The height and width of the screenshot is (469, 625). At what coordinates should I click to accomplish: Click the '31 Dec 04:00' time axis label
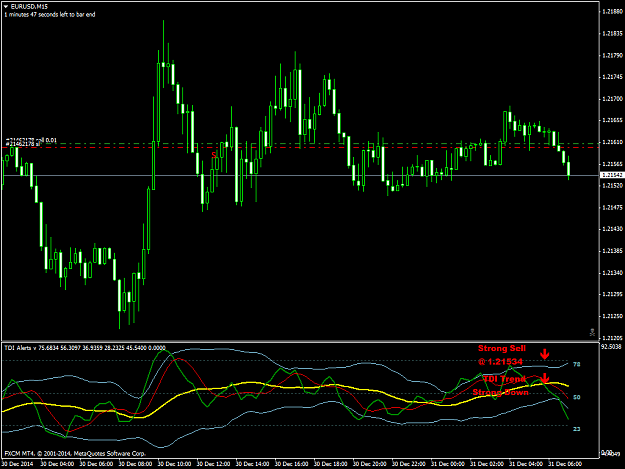(x=526, y=464)
